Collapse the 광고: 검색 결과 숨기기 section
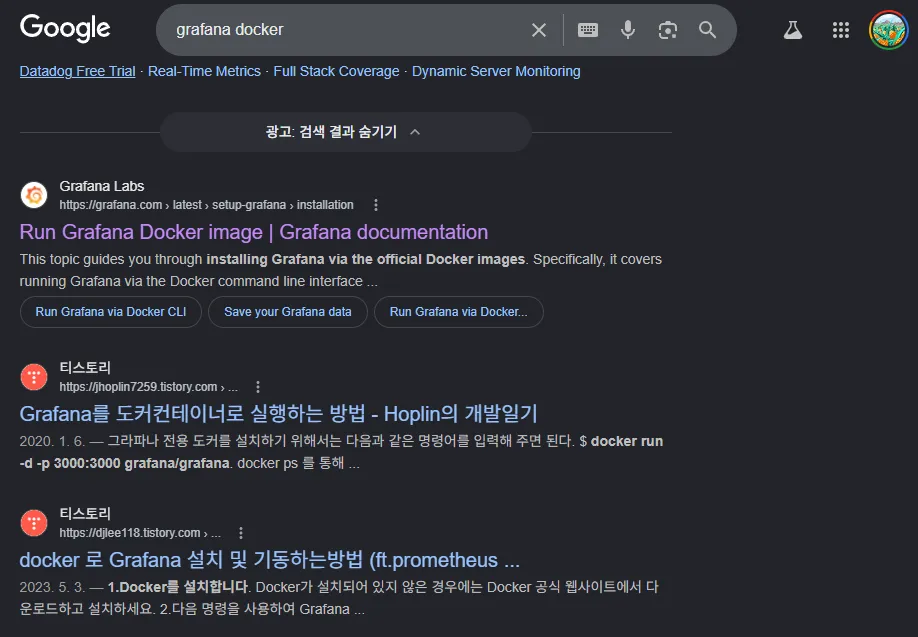Image resolution: width=918 pixels, height=637 pixels. click(x=345, y=132)
